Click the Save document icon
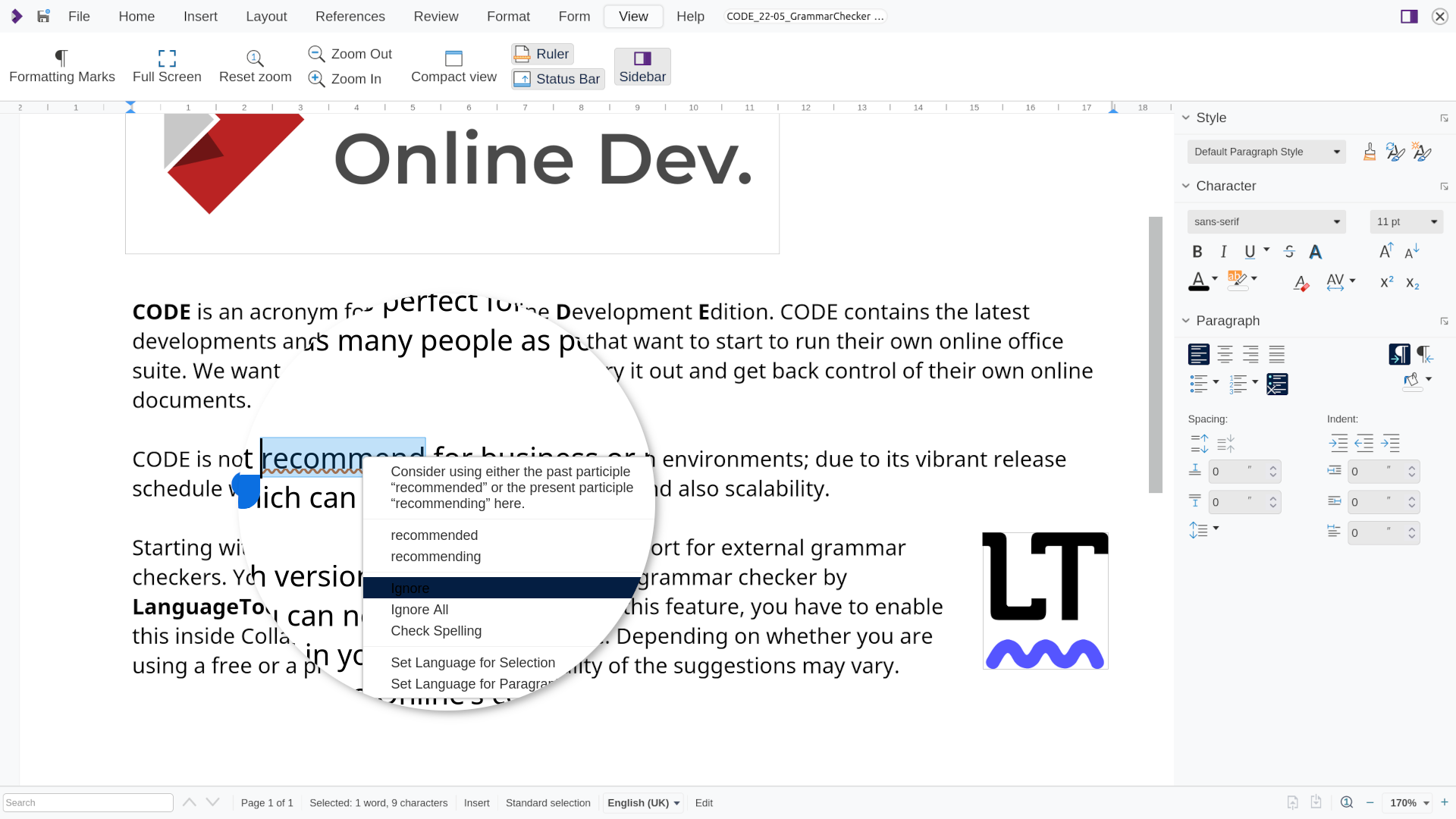 coord(43,16)
